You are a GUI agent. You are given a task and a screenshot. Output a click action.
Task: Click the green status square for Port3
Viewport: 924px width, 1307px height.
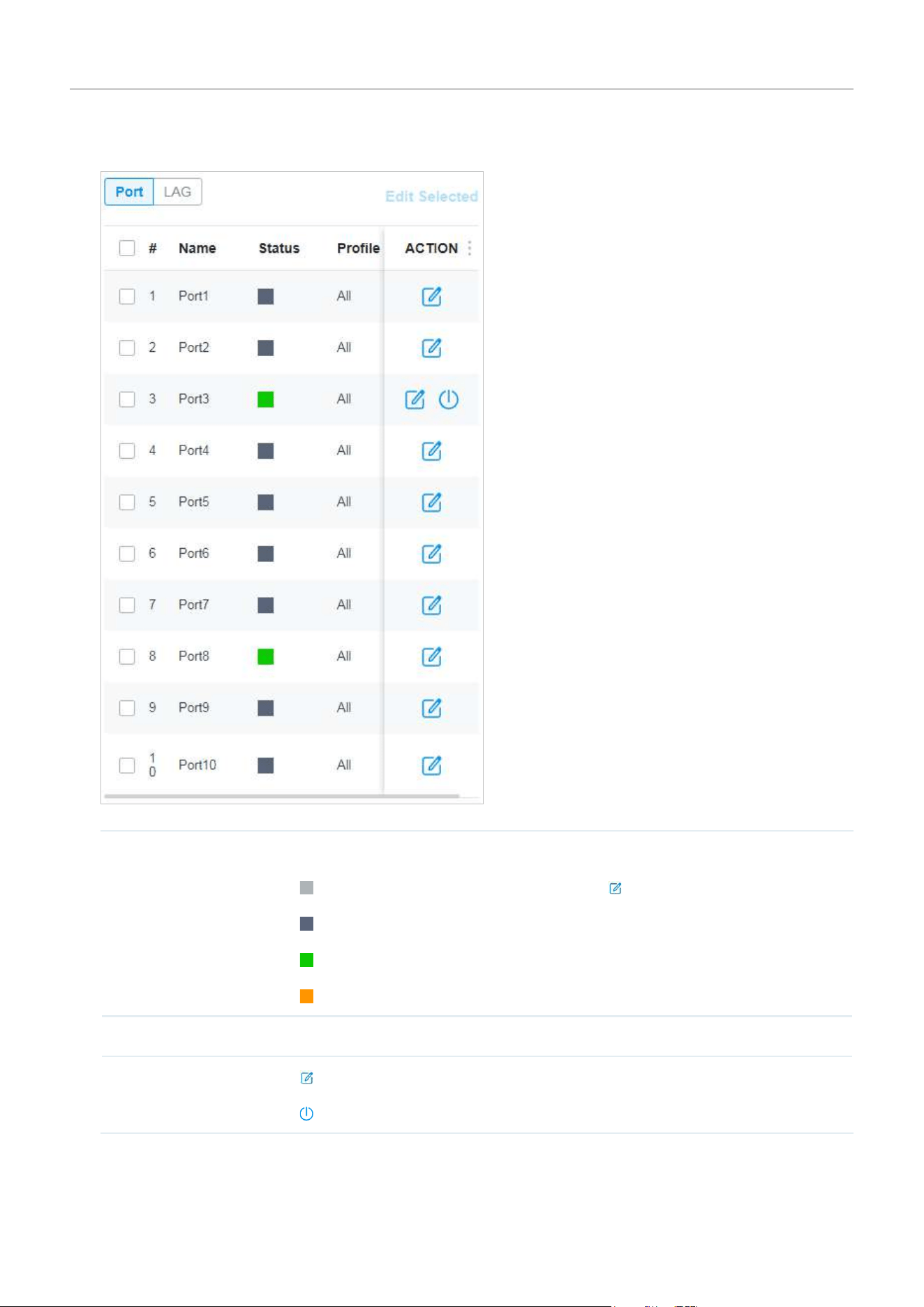coord(266,399)
